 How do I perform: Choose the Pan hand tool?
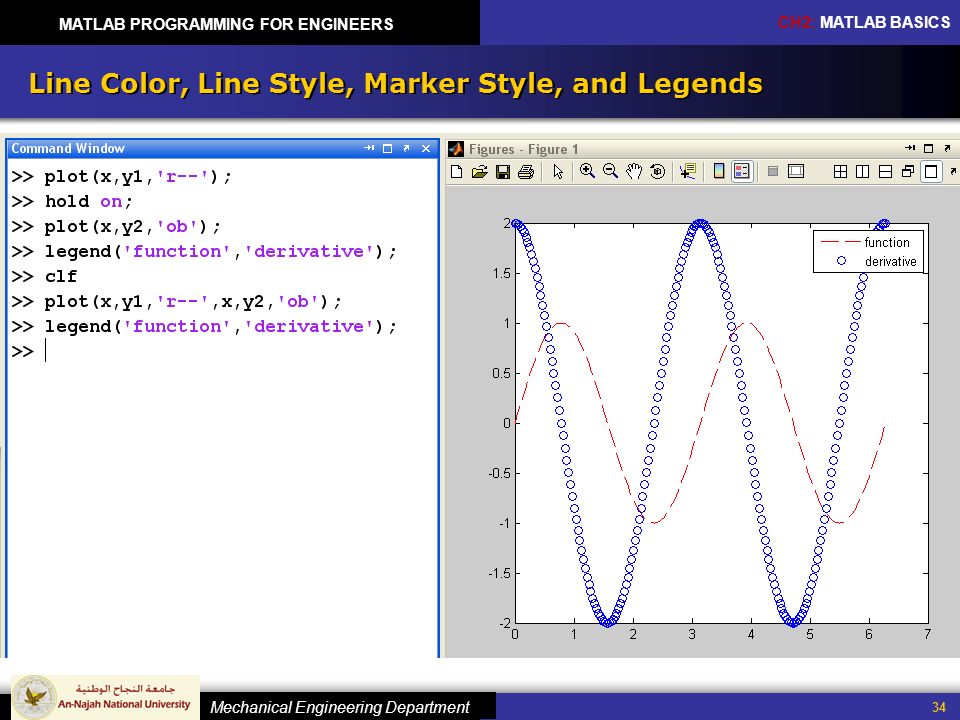(634, 171)
